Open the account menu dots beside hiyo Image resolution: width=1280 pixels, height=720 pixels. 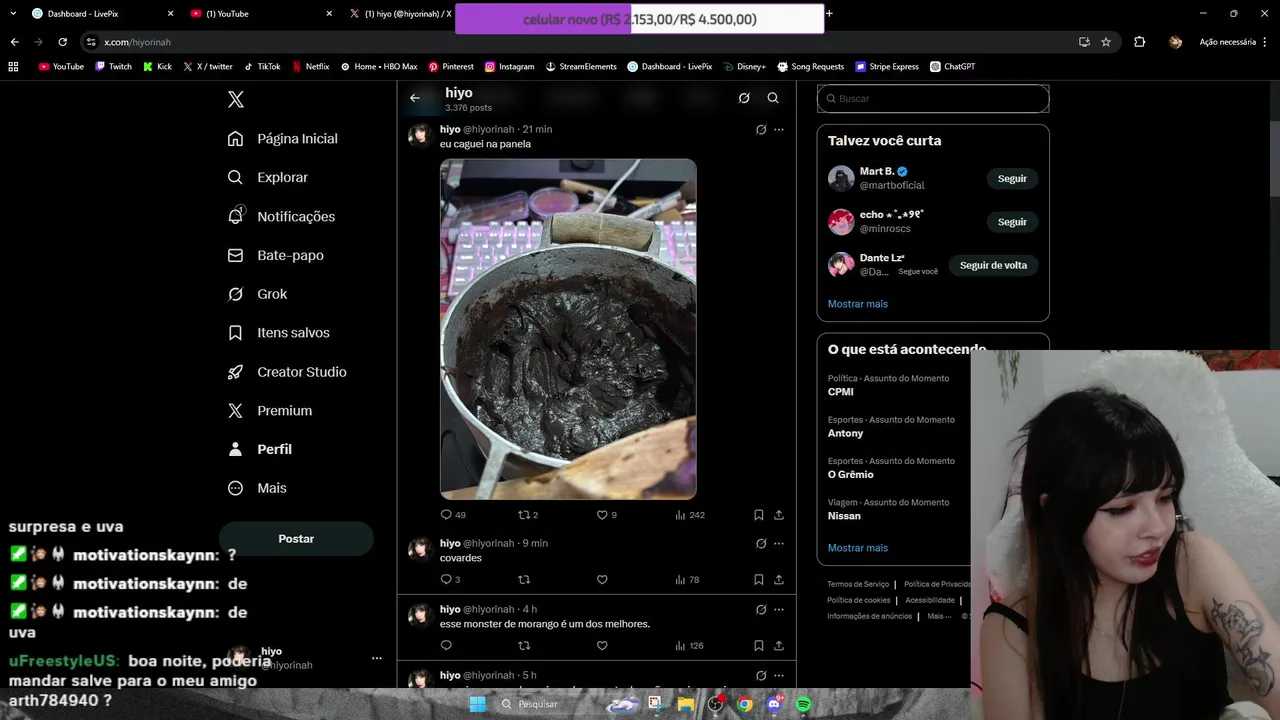377,658
